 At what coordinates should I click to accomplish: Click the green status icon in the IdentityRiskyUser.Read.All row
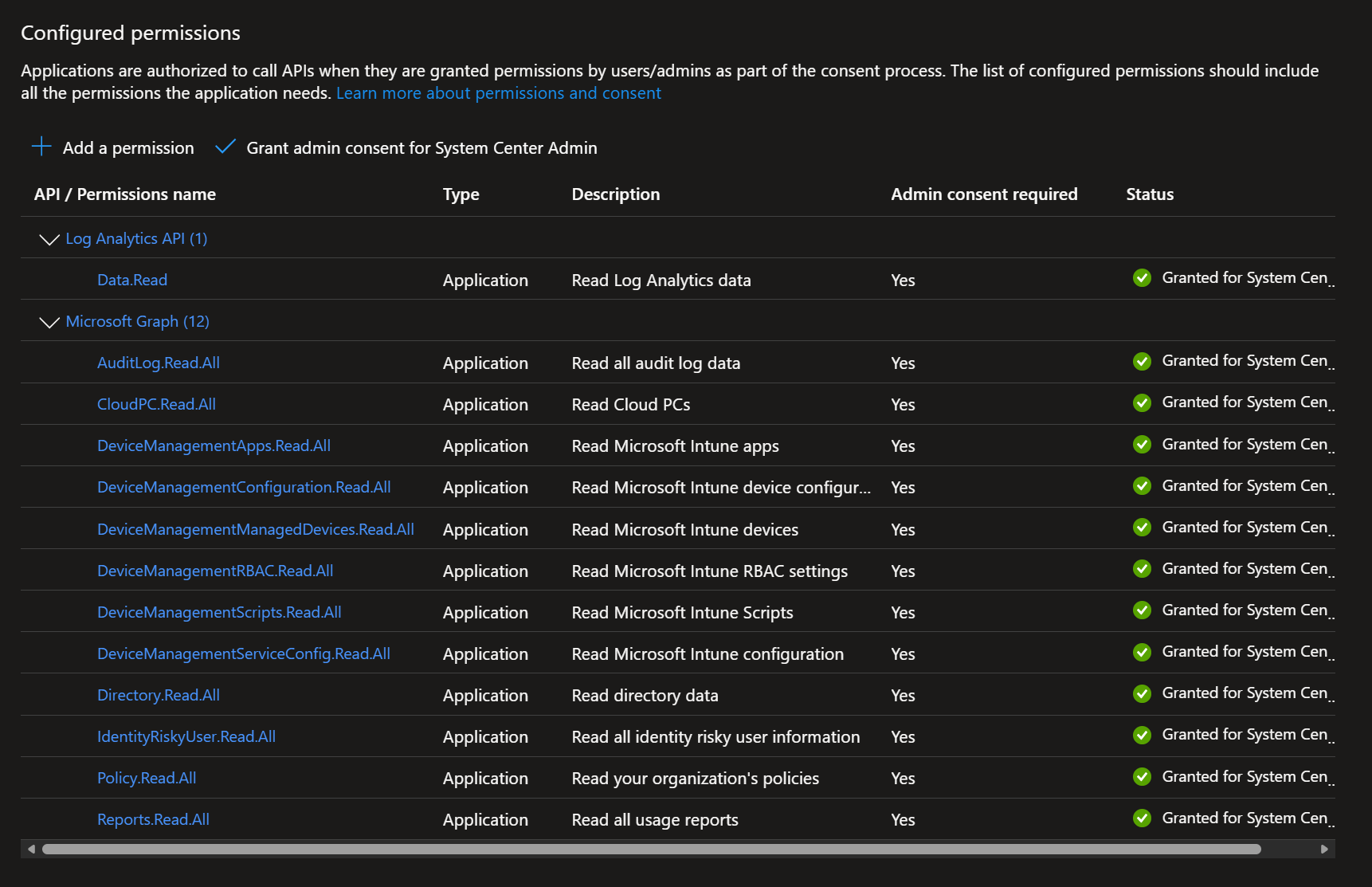(1142, 735)
